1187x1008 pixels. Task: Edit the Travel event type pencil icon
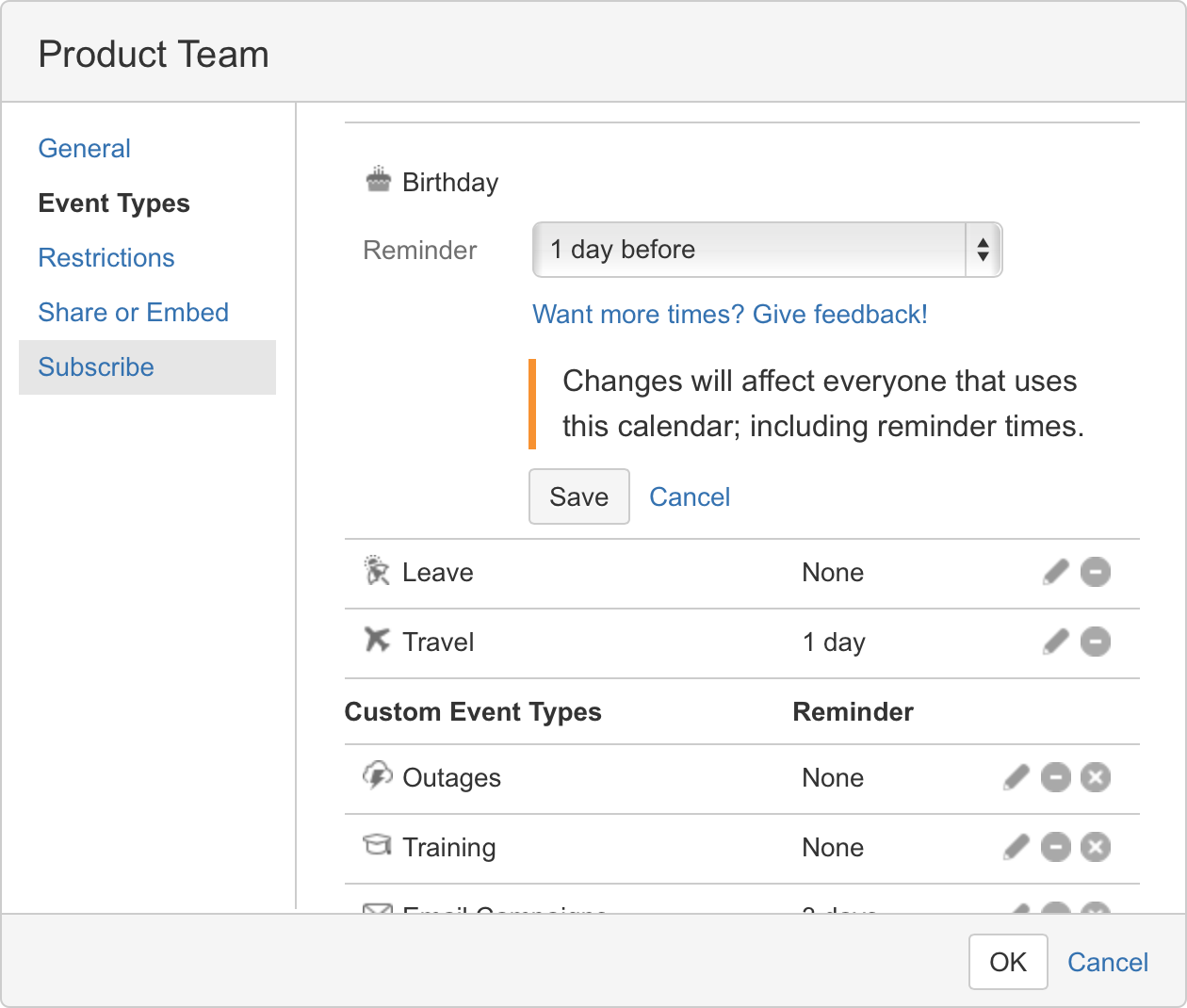pos(1056,642)
